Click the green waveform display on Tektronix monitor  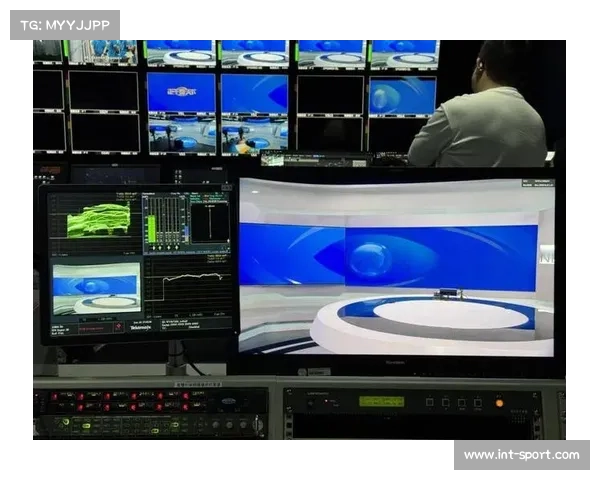click(96, 220)
